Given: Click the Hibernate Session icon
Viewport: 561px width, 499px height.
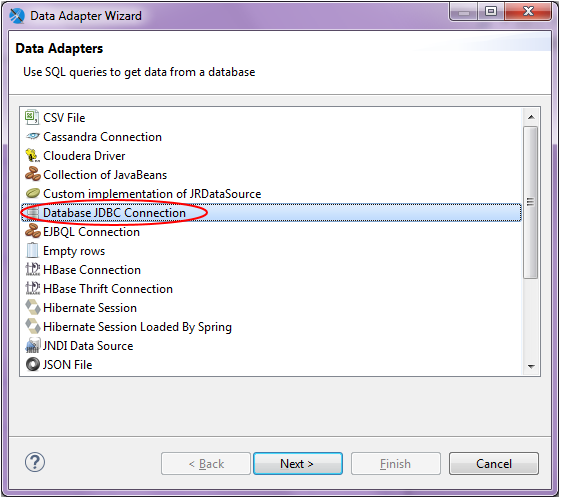Looking at the screenshot, I should pyautogui.click(x=33, y=308).
